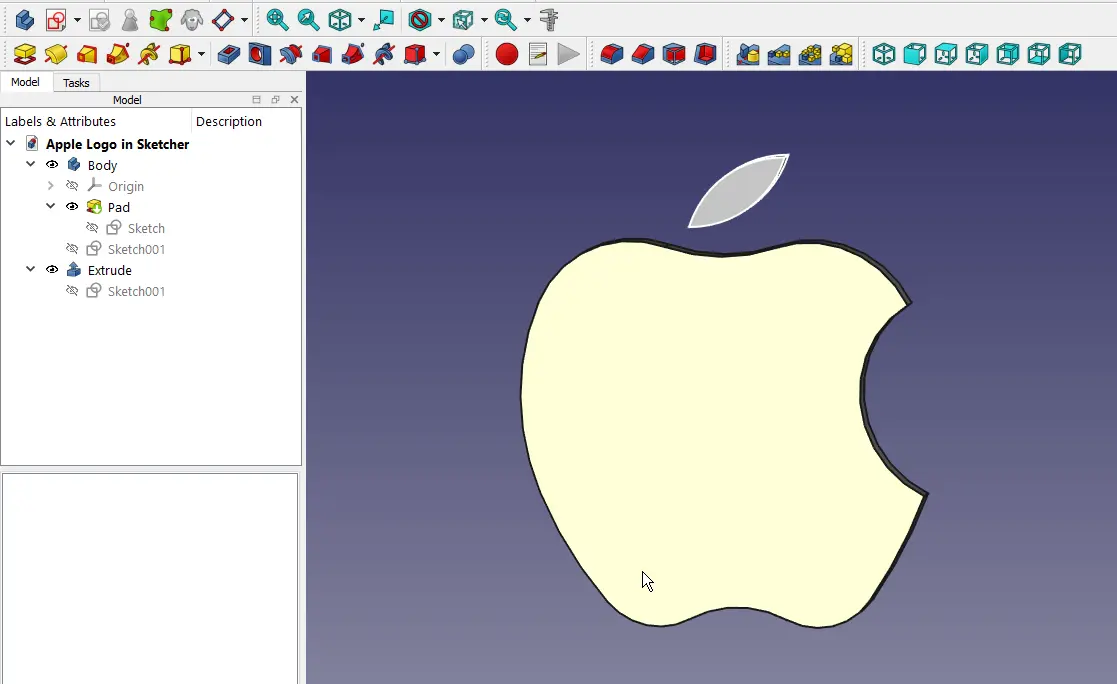Viewport: 1117px width, 684px height.
Task: Expand the Origin tree node
Action: 51,186
